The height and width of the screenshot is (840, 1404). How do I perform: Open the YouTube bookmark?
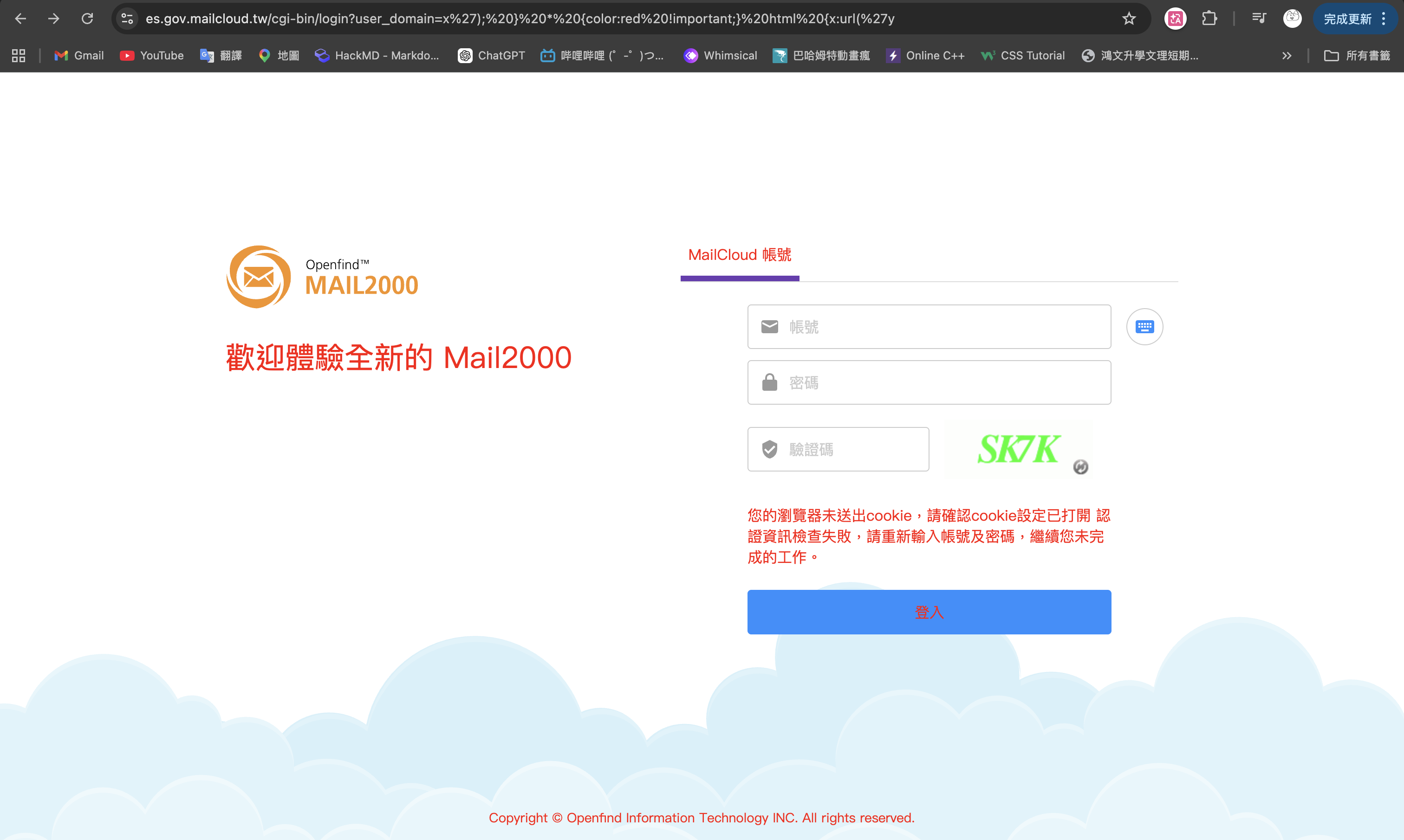tap(152, 56)
